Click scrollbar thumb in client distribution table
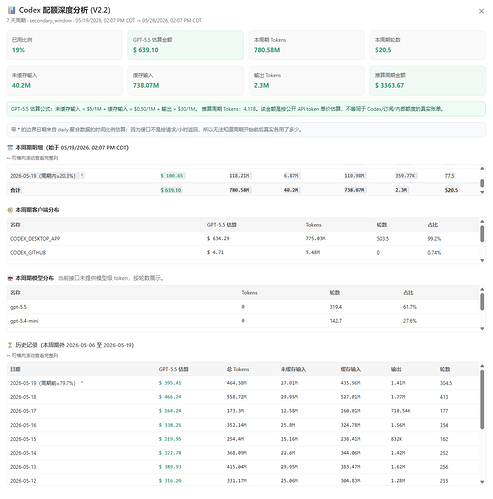493x499 pixels. point(482,234)
